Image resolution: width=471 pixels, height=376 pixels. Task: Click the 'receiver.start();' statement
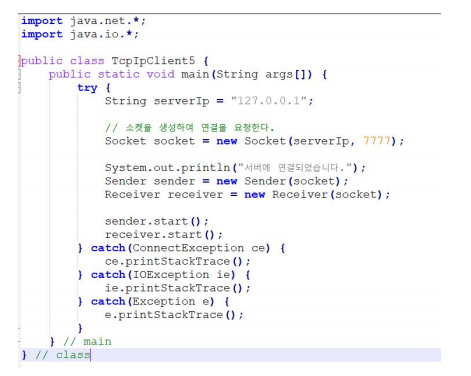click(x=164, y=235)
